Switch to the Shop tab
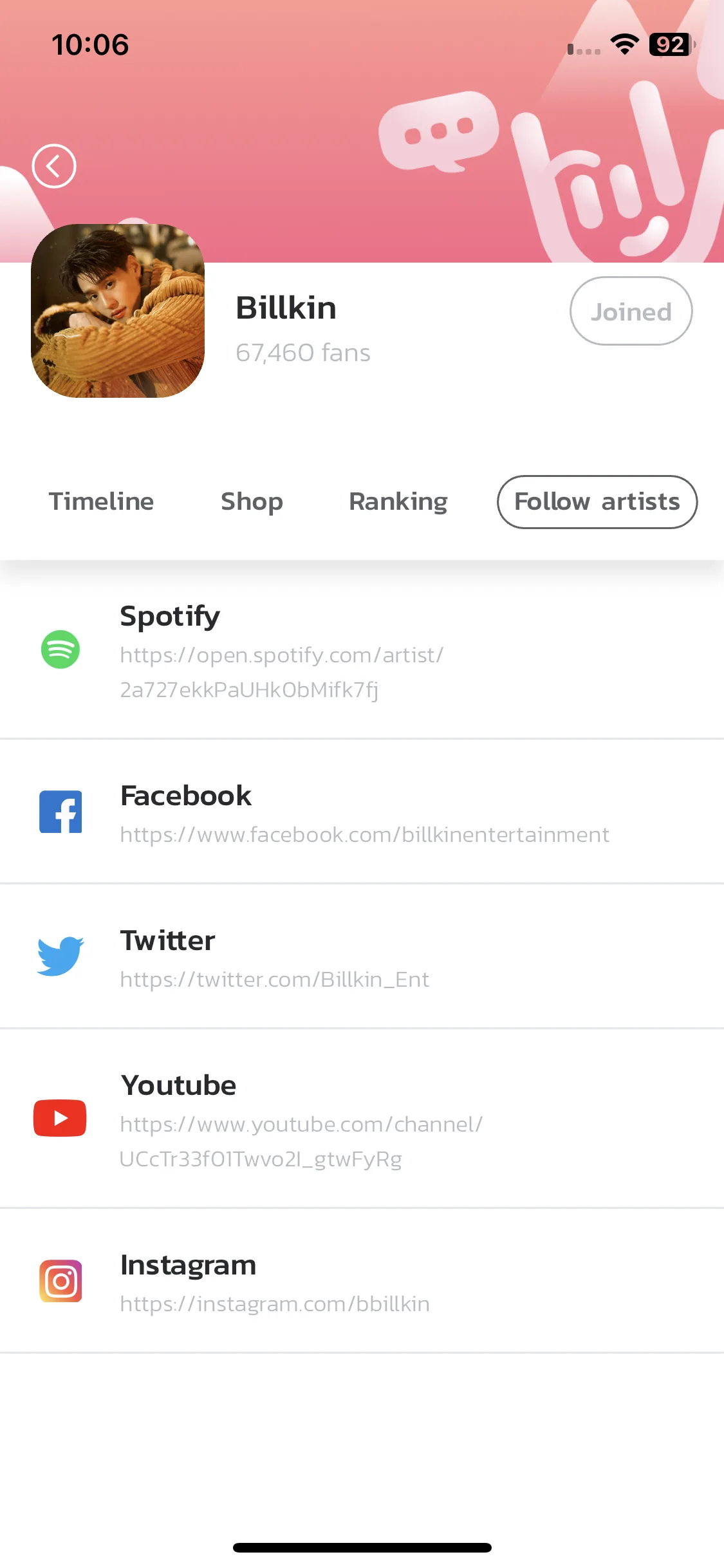Screen dimensions: 724x1568 tap(252, 502)
